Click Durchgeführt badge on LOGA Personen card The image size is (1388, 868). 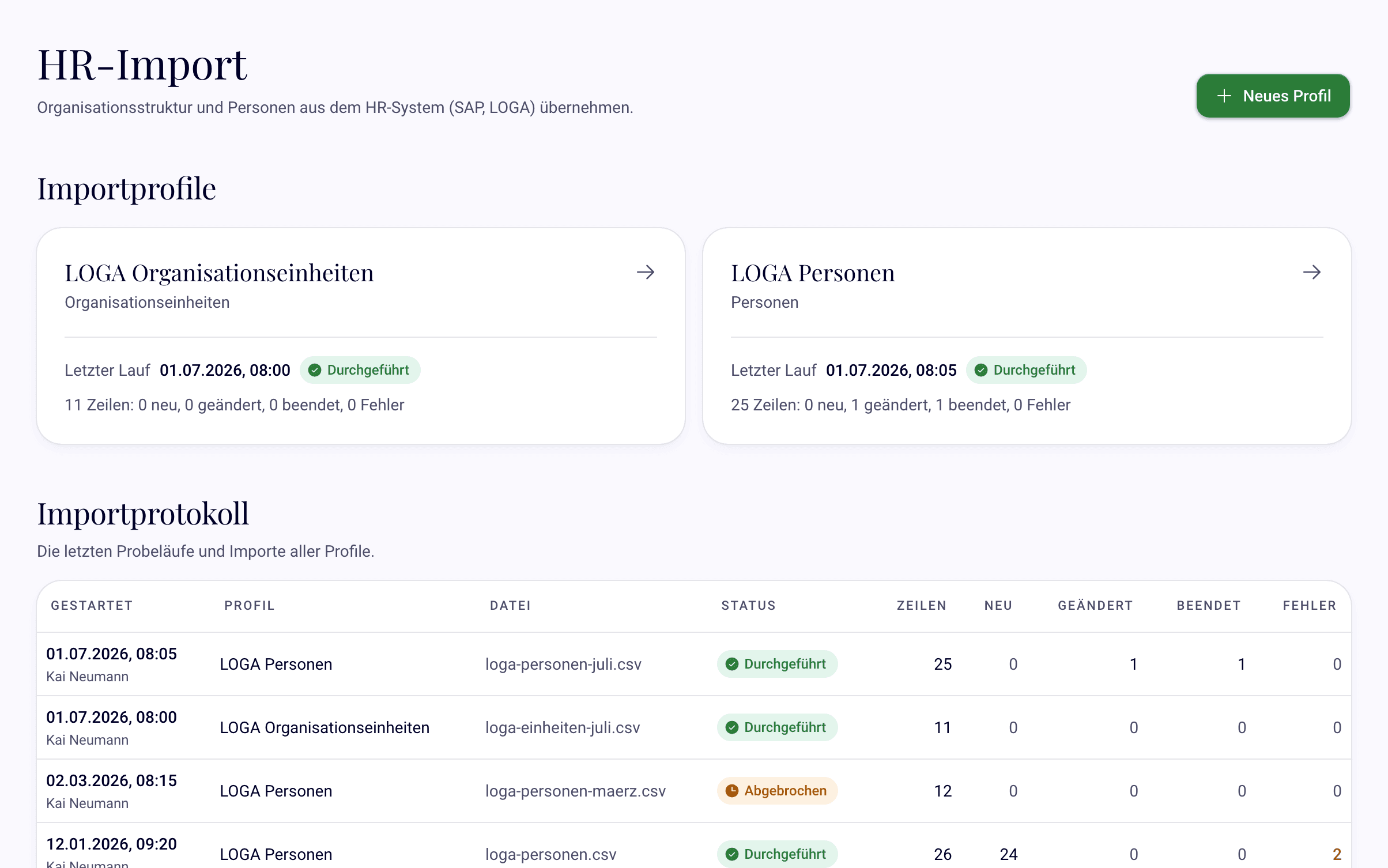coord(1026,370)
